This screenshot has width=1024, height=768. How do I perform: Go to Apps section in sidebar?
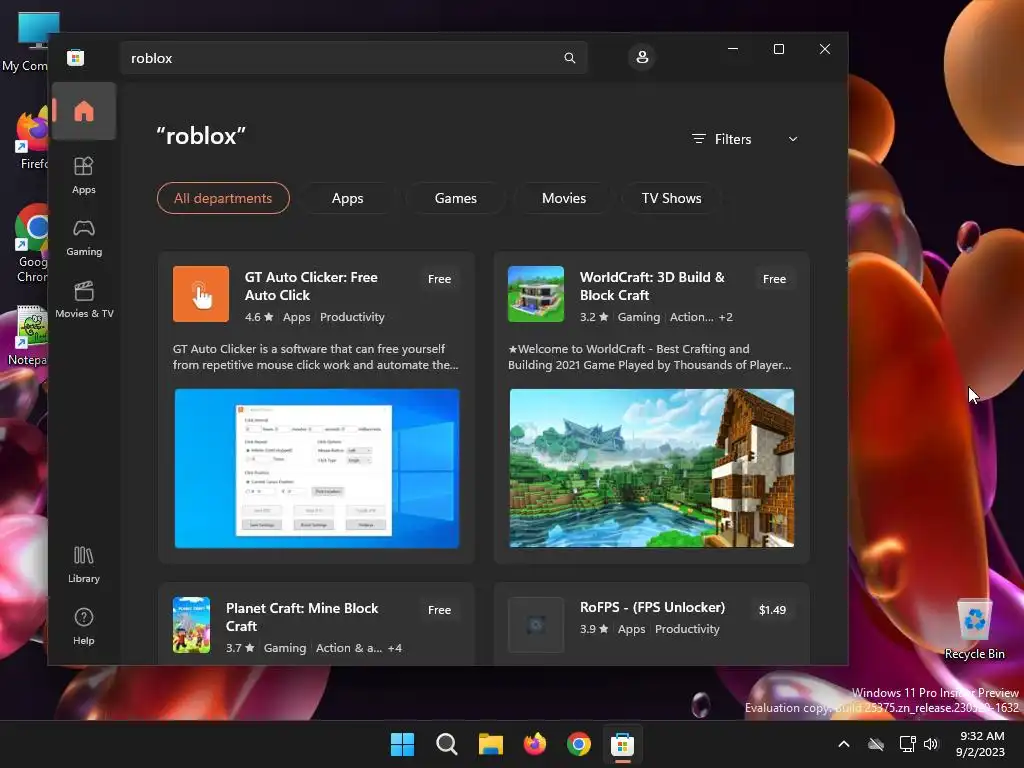pos(84,175)
